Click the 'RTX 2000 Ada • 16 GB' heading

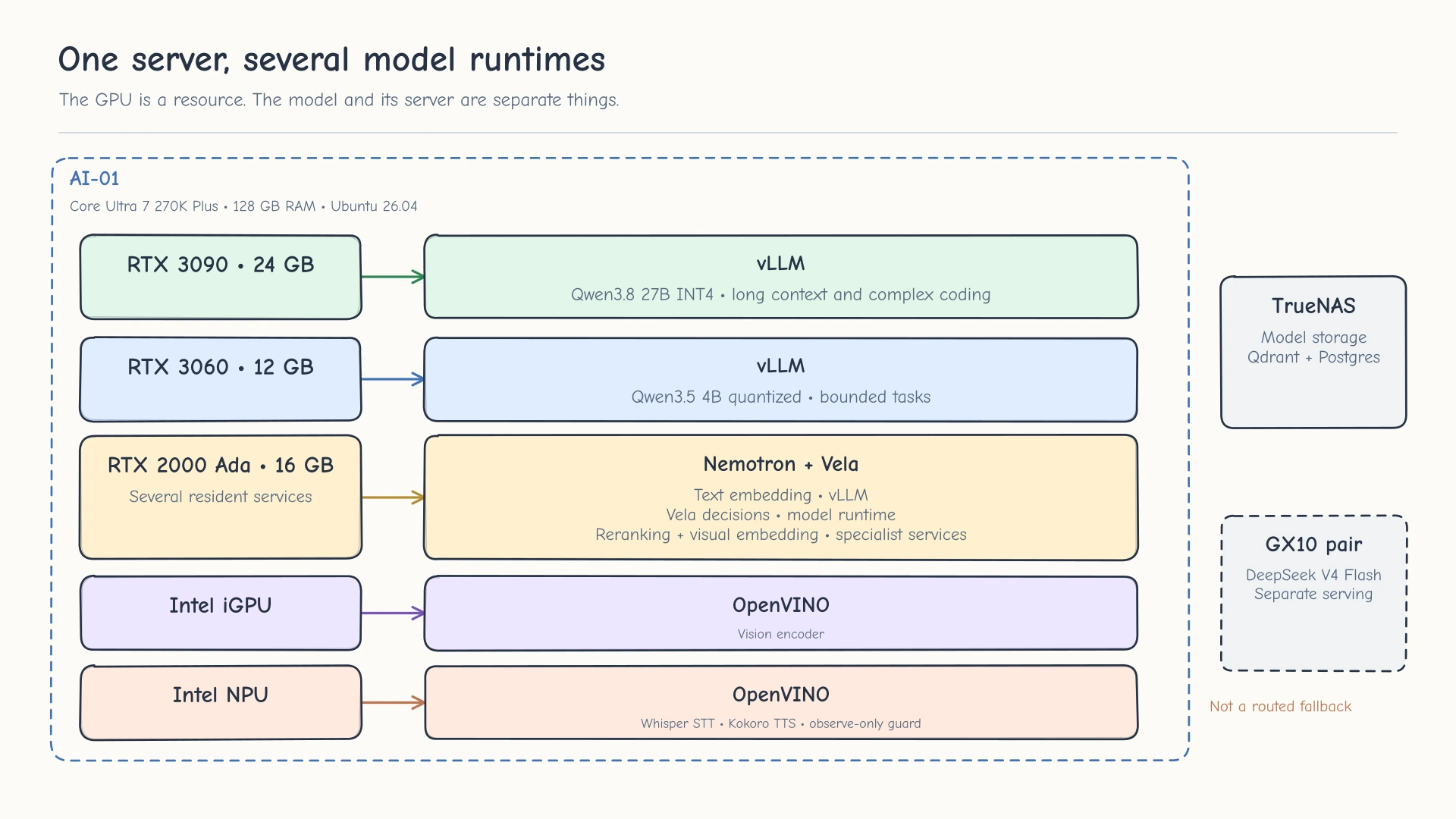[x=221, y=466]
